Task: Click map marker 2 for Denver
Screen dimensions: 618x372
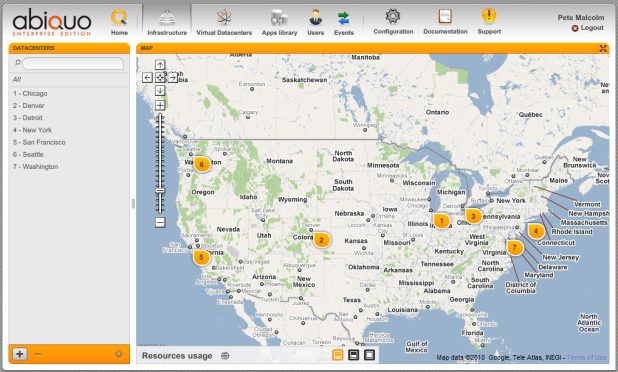Action: (x=321, y=240)
